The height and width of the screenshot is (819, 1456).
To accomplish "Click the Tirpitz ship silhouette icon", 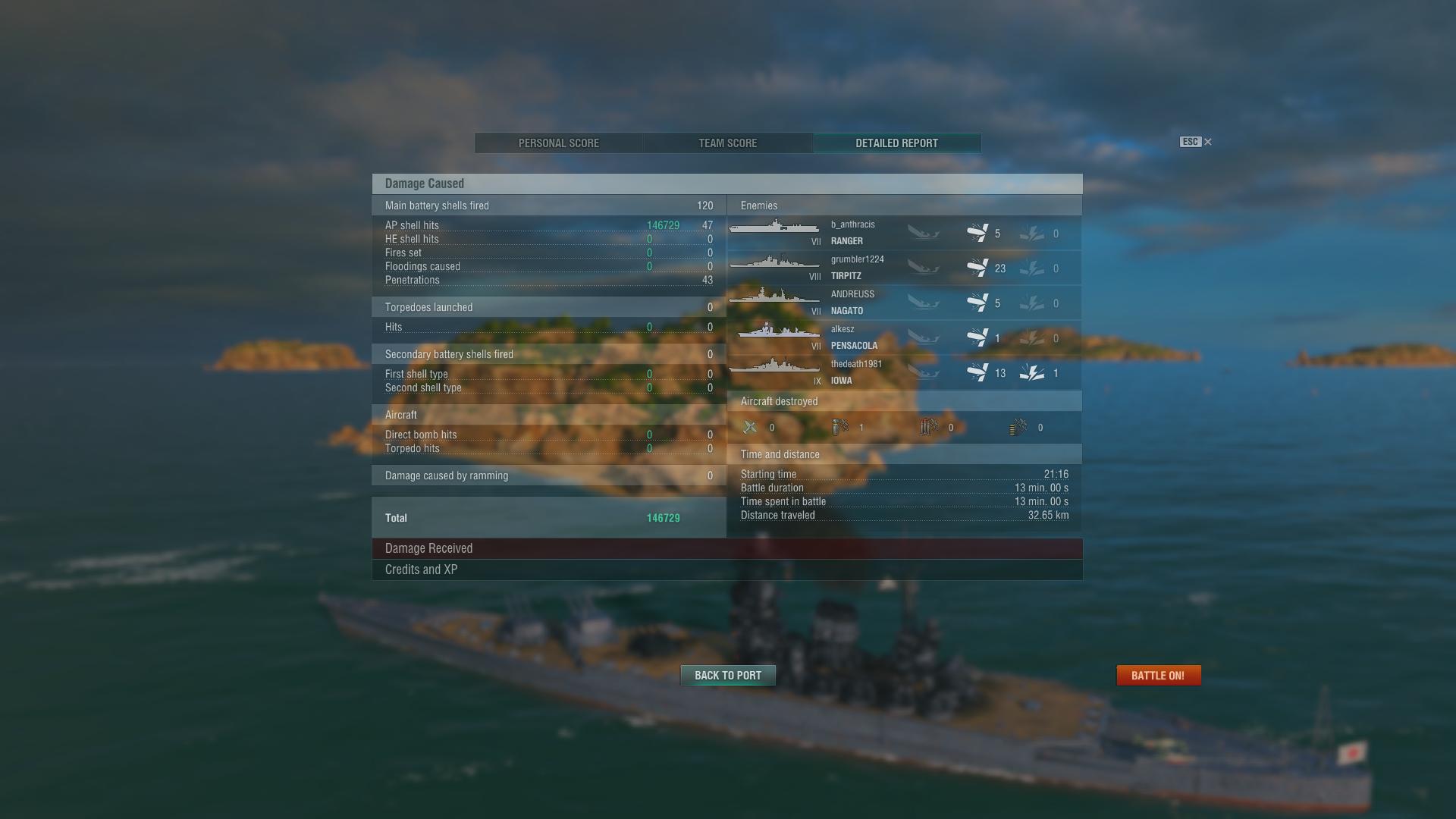I will (774, 262).
